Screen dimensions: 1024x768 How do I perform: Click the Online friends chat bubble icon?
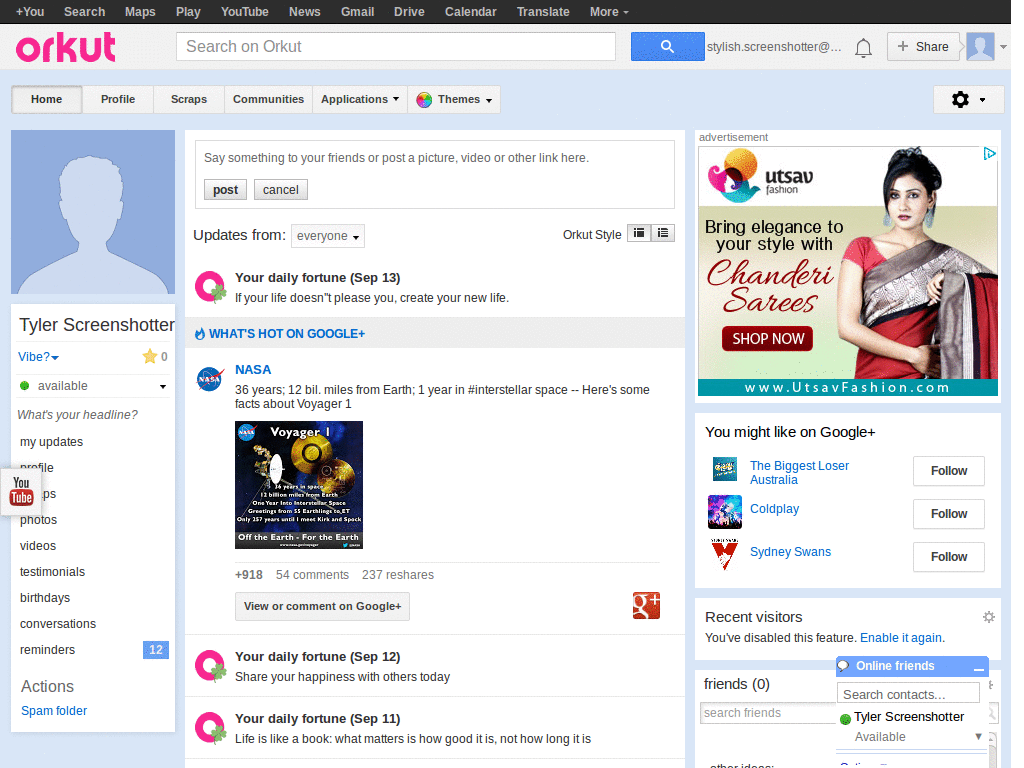coord(843,665)
